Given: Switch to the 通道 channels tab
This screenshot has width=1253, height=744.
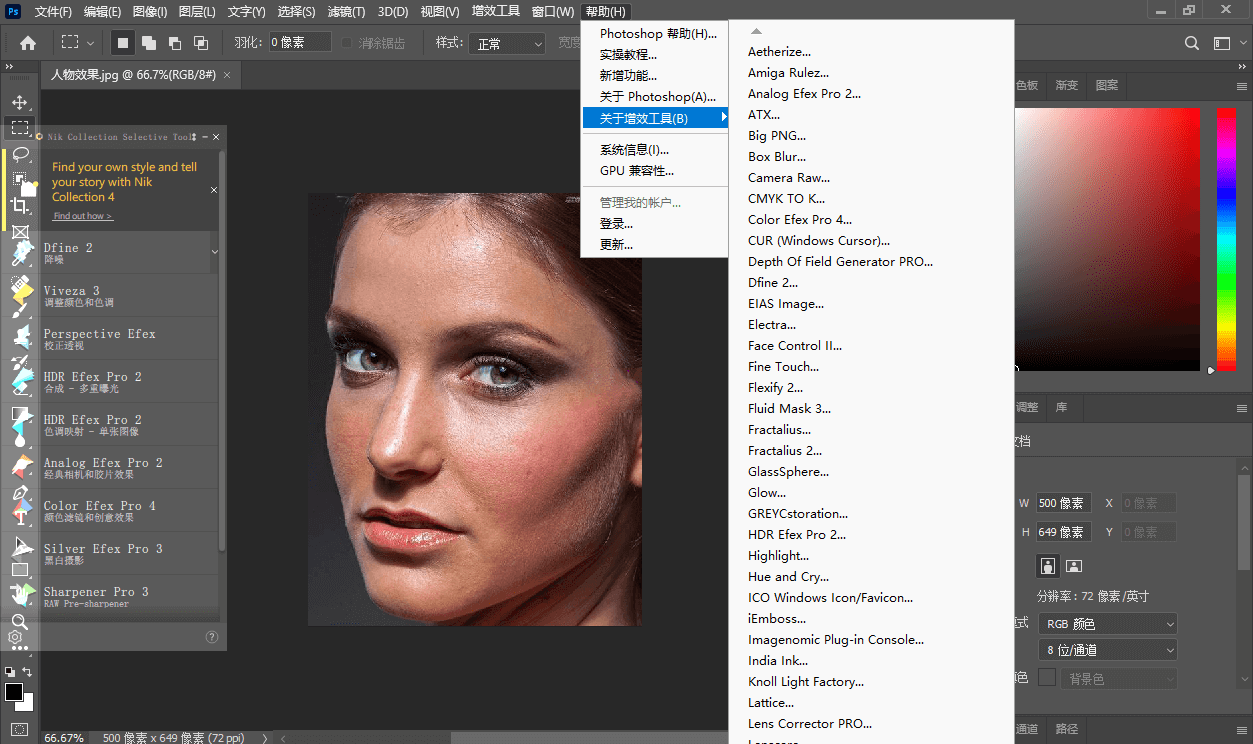Looking at the screenshot, I should click(1027, 730).
